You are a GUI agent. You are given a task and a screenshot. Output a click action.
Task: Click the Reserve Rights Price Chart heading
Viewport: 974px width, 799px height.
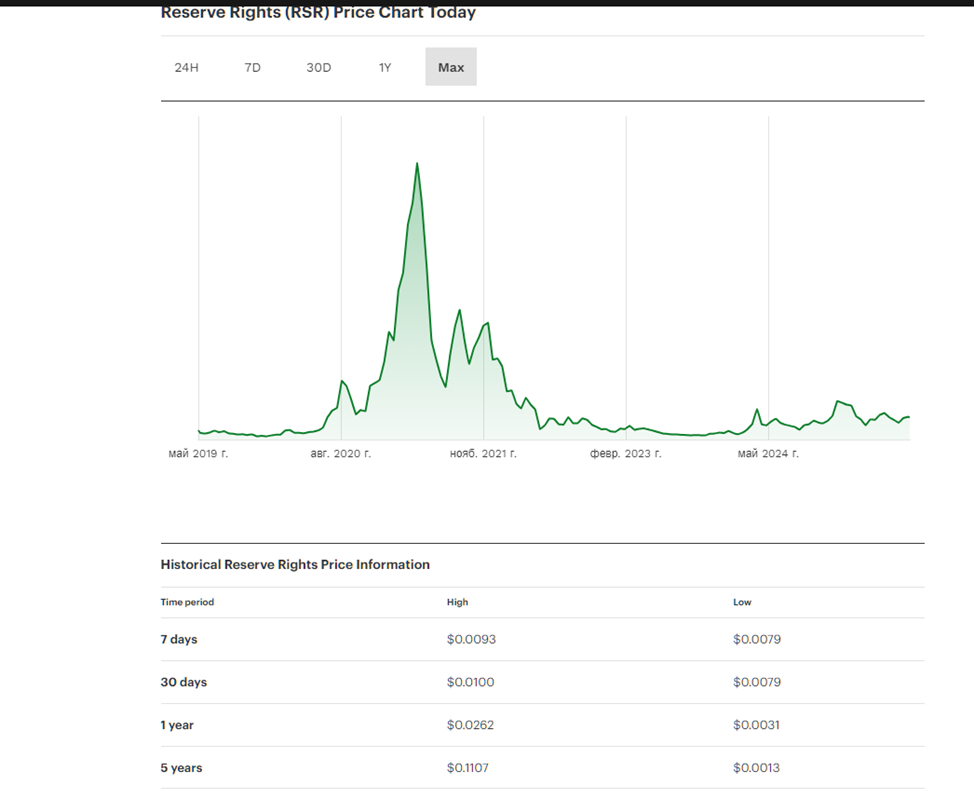click(318, 12)
